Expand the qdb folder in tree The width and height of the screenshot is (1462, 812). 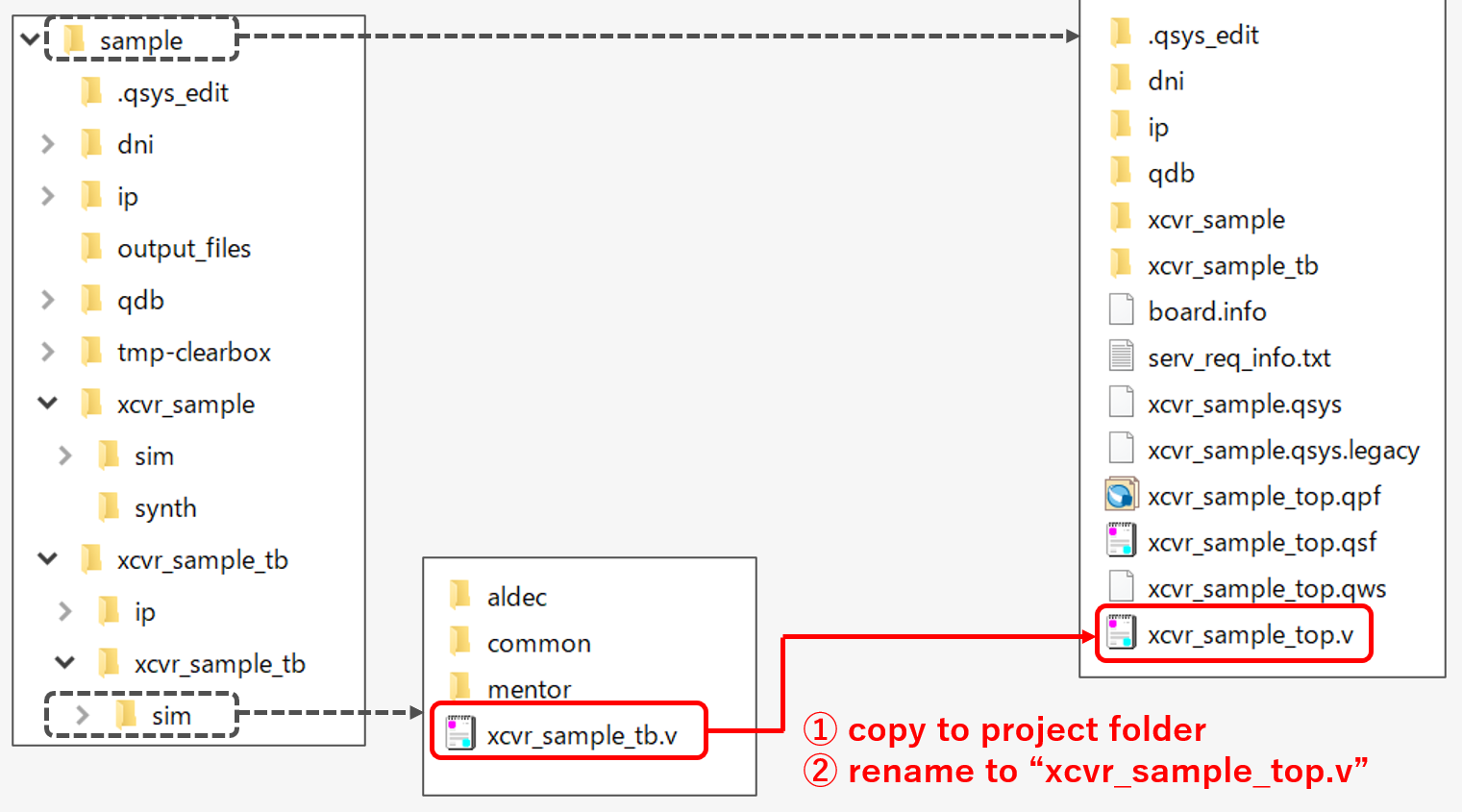click(x=48, y=300)
